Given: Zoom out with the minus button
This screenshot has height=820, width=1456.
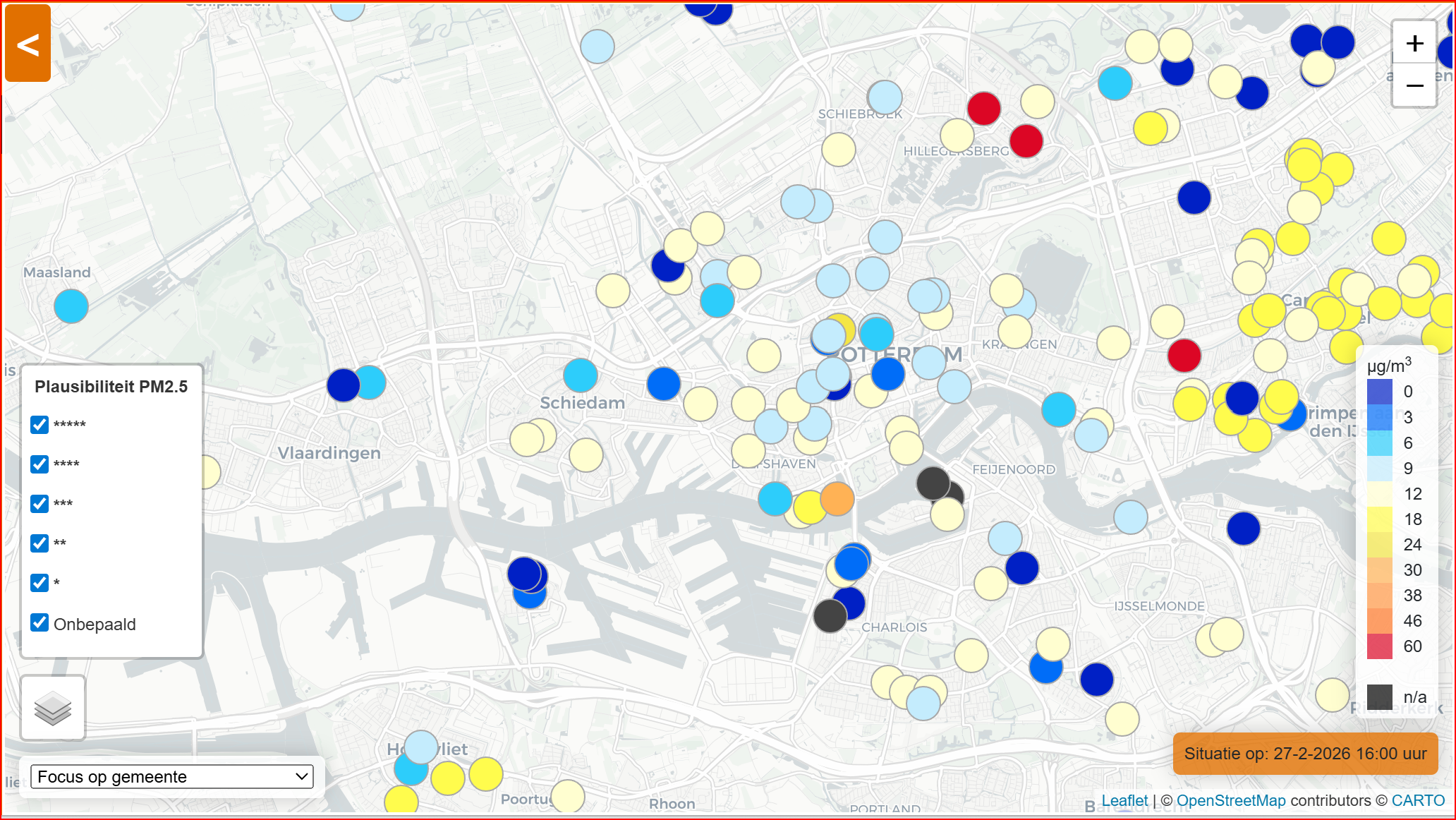Looking at the screenshot, I should pyautogui.click(x=1414, y=86).
